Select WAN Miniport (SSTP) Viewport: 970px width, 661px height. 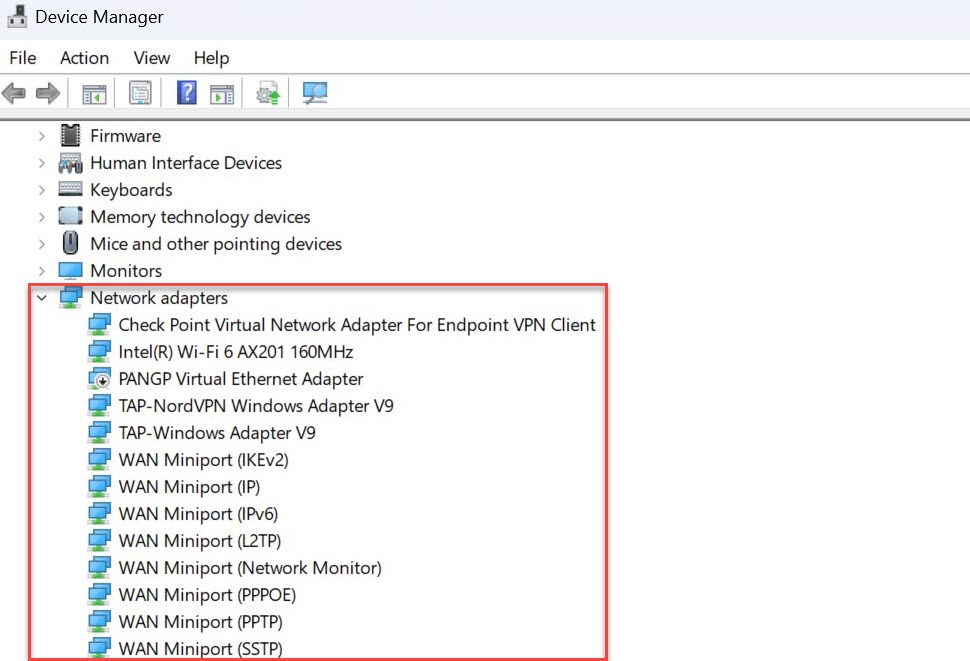point(200,649)
